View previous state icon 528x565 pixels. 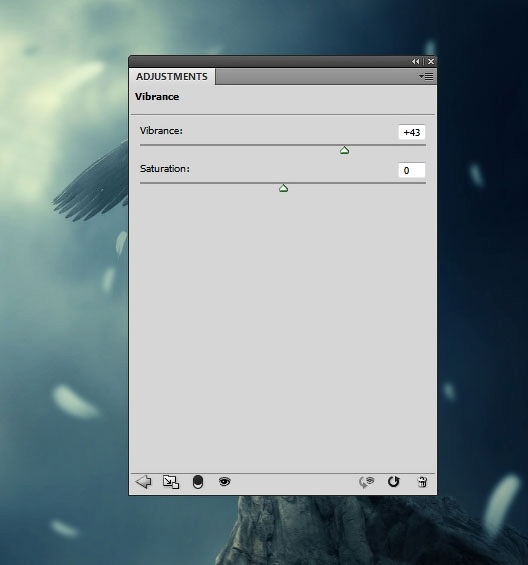coord(367,482)
